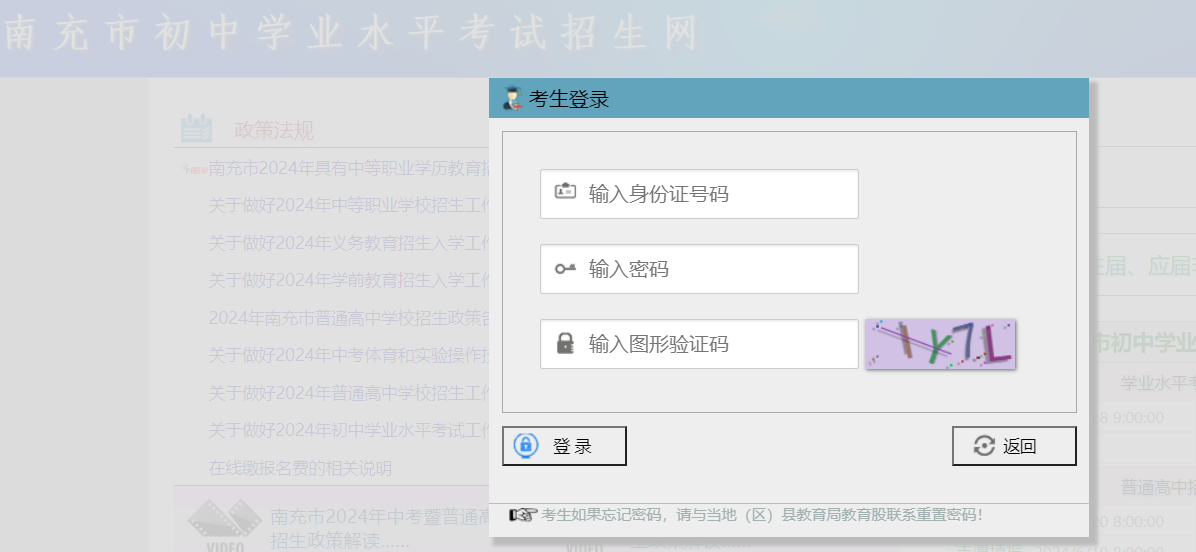This screenshot has width=1196, height=552.
Task: Click the pointing hand icon near password notice
Action: [x=523, y=515]
